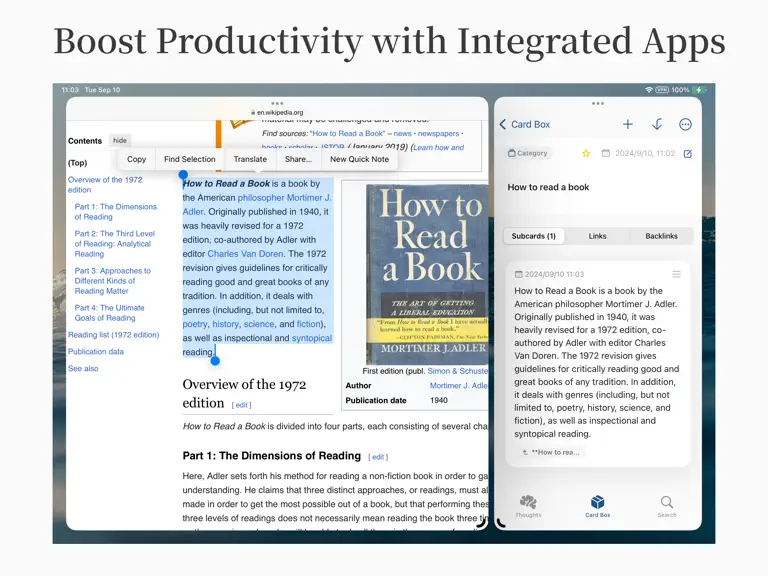This screenshot has width=768, height=576.
Task: Open the more options ellipsis circle icon
Action: [x=685, y=124]
